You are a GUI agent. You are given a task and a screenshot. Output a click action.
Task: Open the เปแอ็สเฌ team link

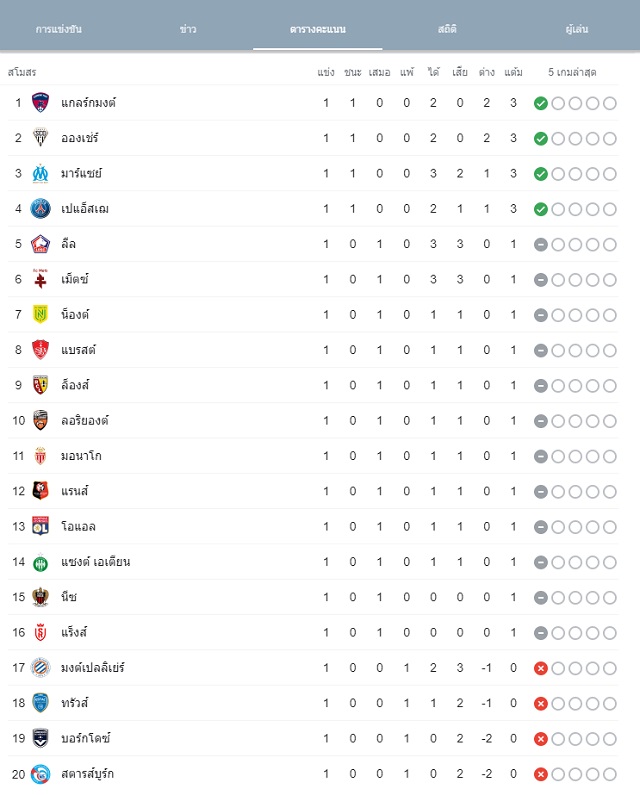click(x=85, y=208)
